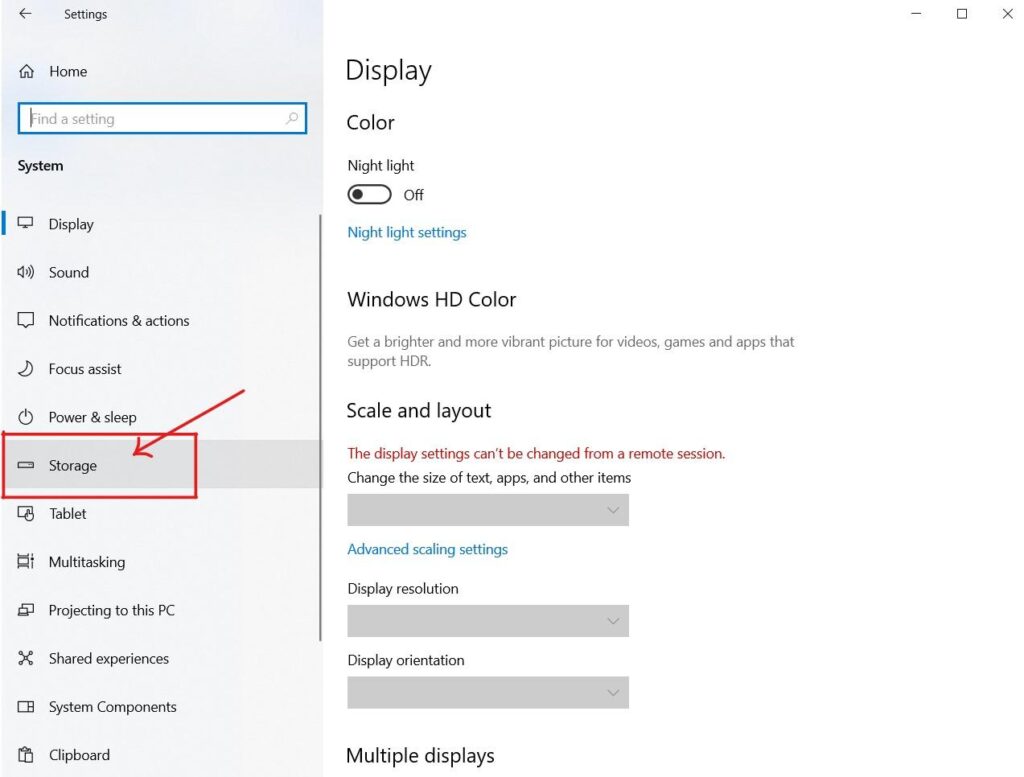Image resolution: width=1024 pixels, height=777 pixels.
Task: Click the Shared experiences icon
Action: click(x=25, y=658)
